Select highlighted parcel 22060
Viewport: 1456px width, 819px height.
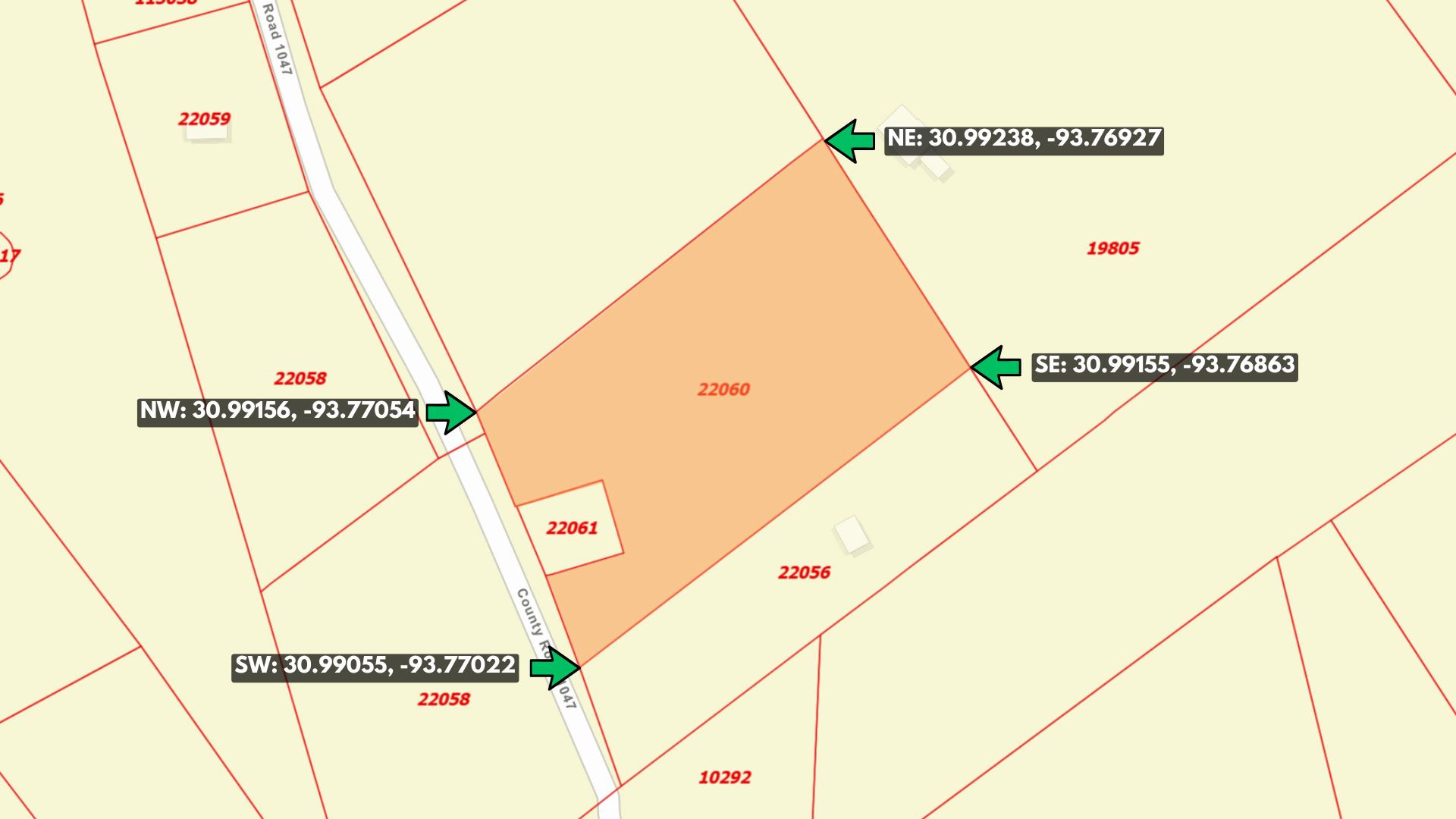723,390
